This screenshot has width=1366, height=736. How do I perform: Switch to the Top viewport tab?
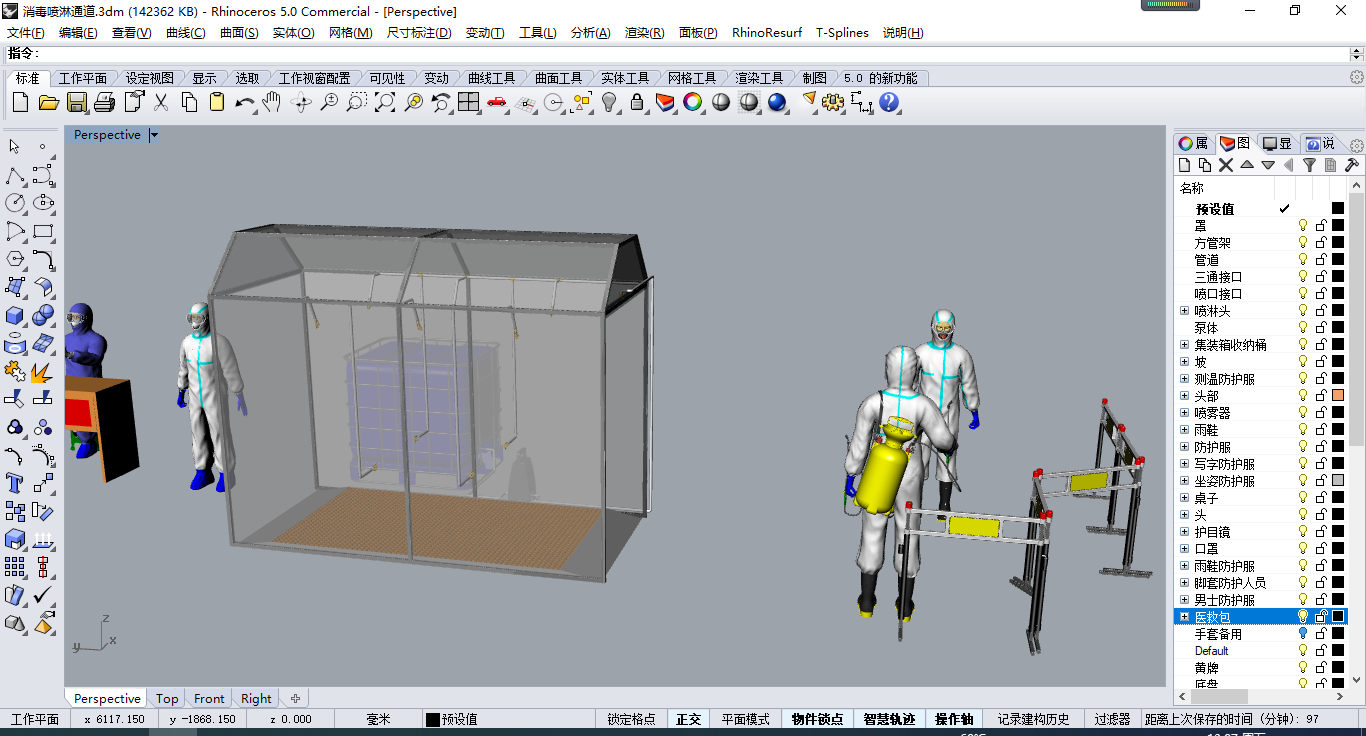tap(167, 699)
